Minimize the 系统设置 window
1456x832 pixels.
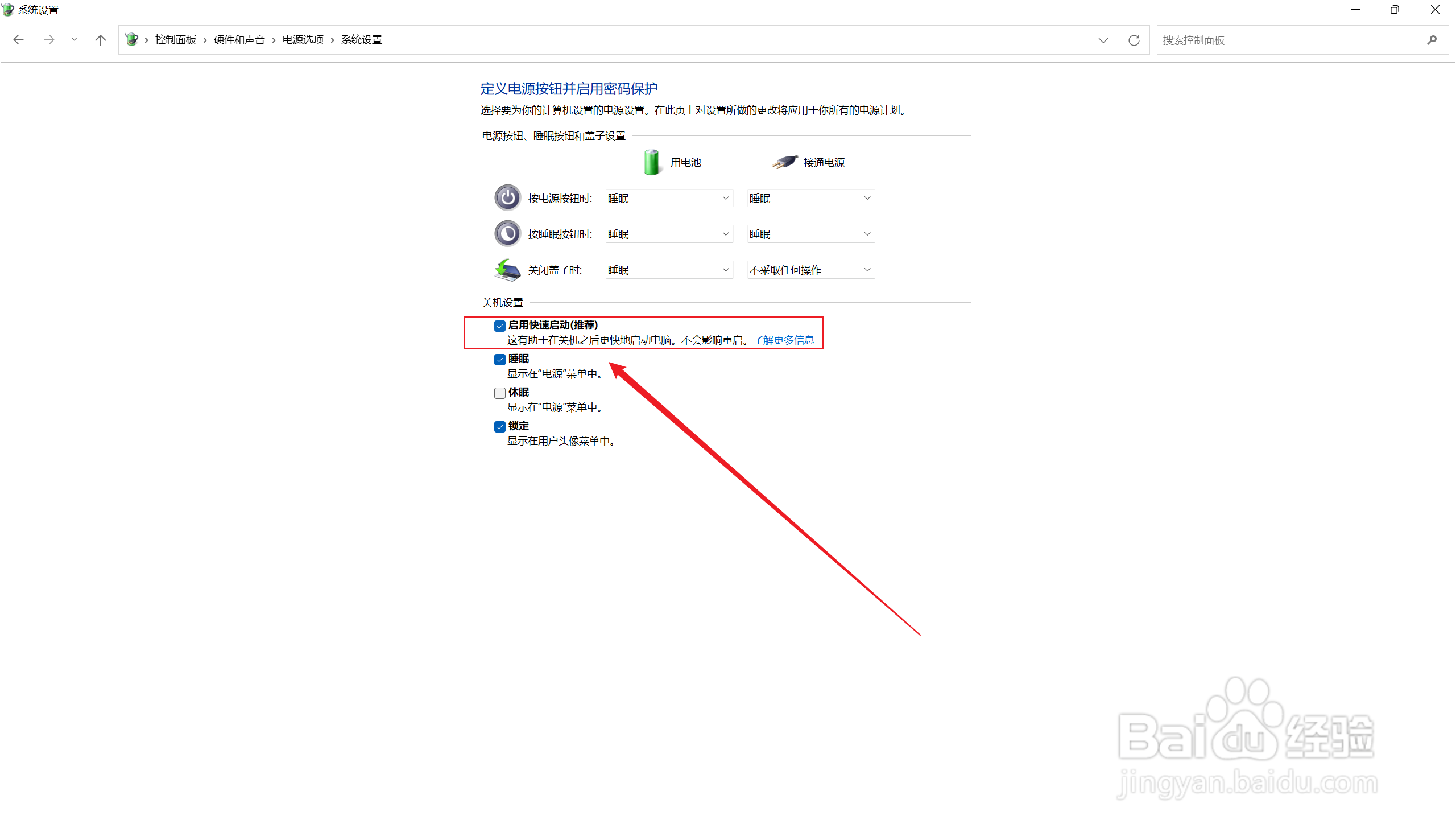point(1355,10)
